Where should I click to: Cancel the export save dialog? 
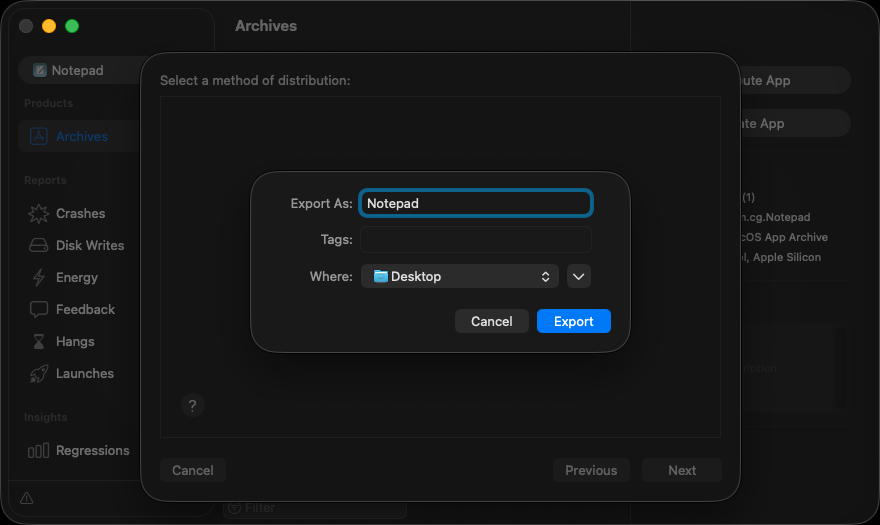491,321
